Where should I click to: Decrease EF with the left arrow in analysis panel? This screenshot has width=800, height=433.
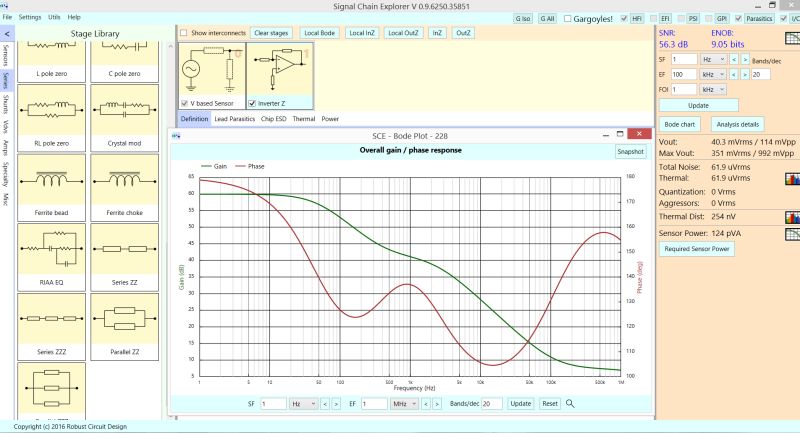pyautogui.click(x=734, y=74)
